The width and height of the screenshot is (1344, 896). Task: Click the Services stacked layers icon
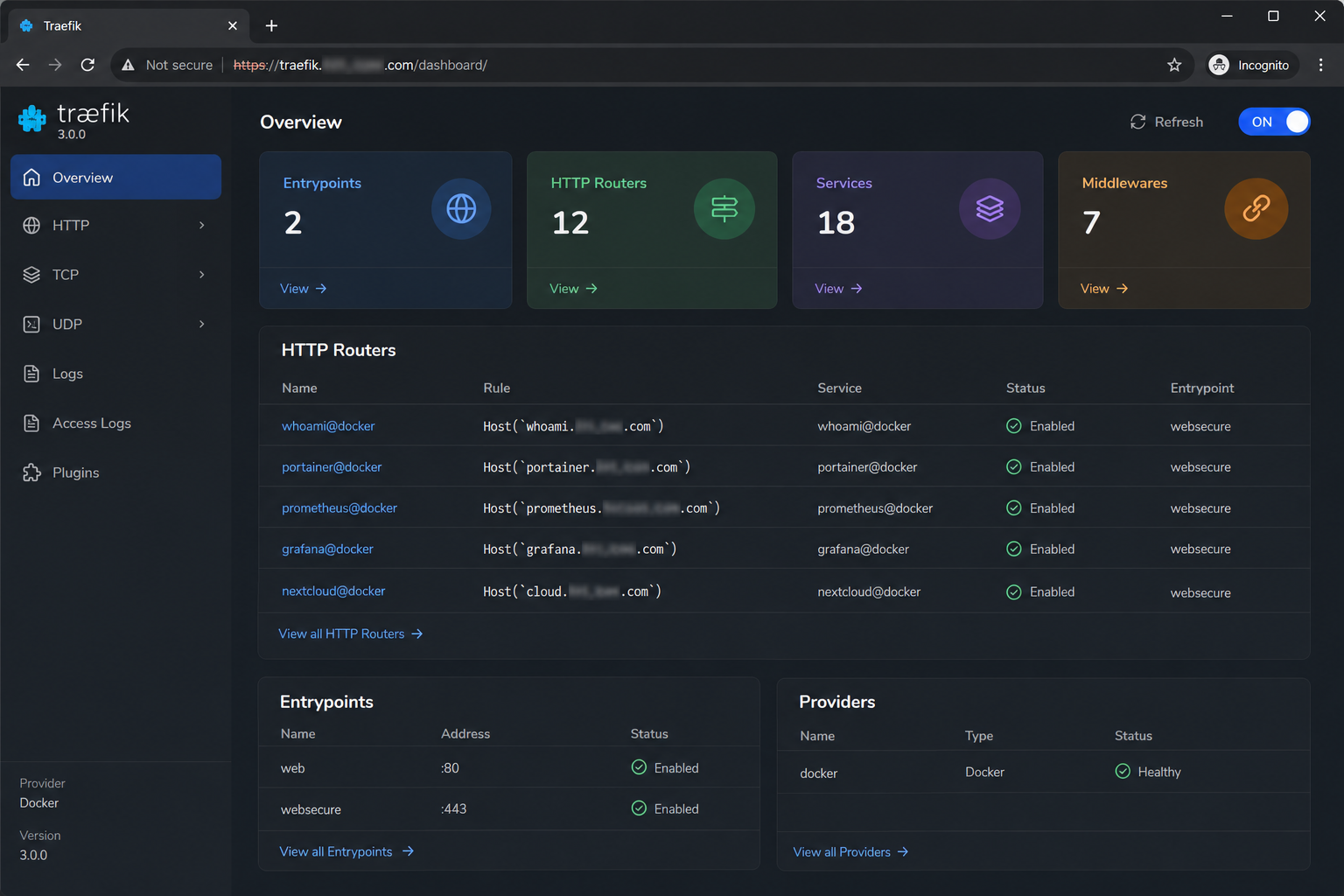pos(990,208)
